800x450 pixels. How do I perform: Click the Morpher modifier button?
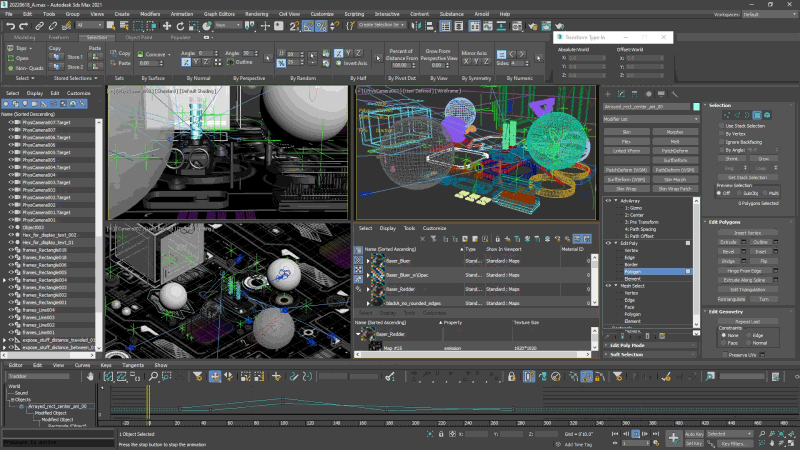coord(674,132)
